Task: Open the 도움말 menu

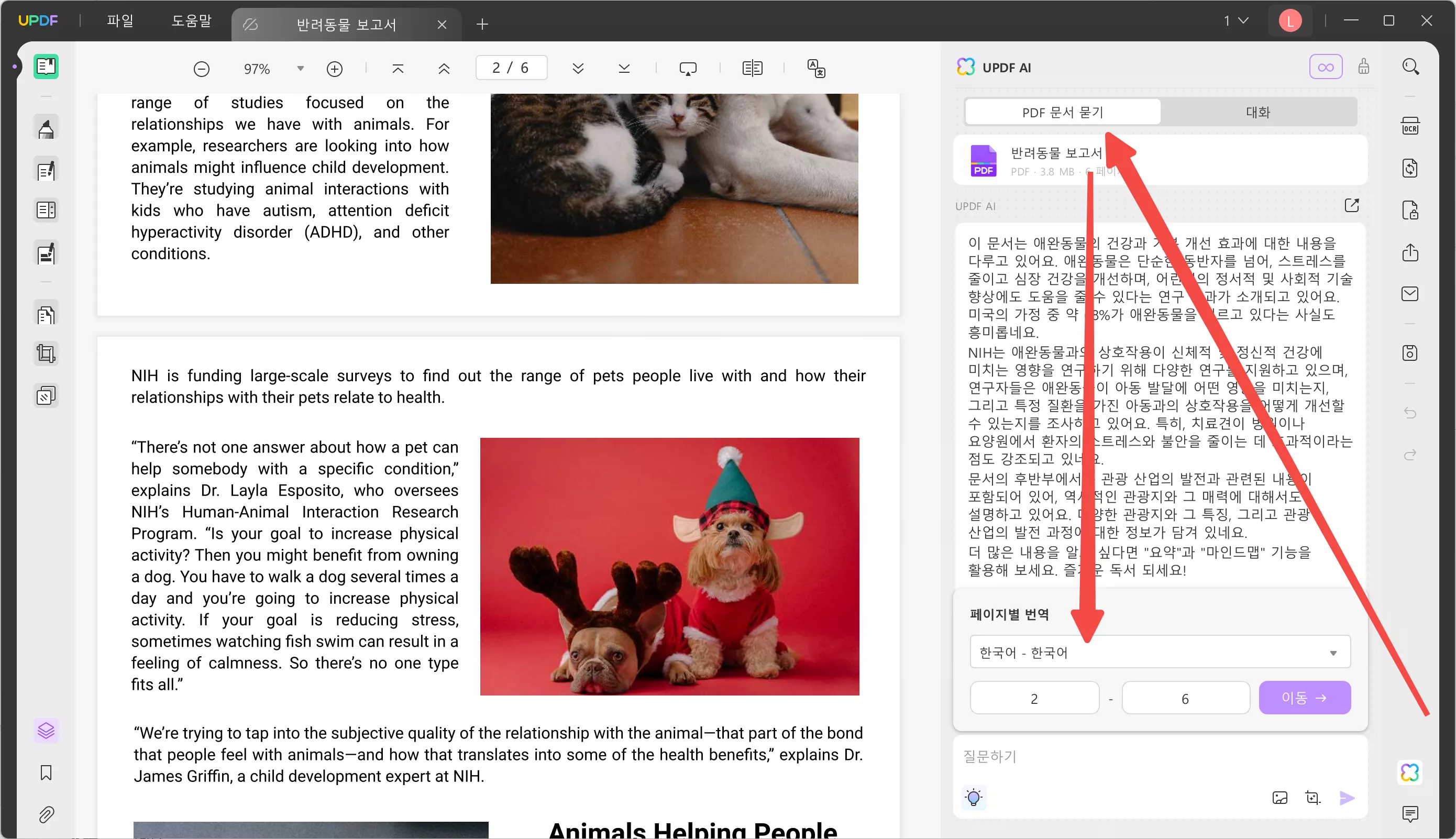Action: tap(191, 21)
